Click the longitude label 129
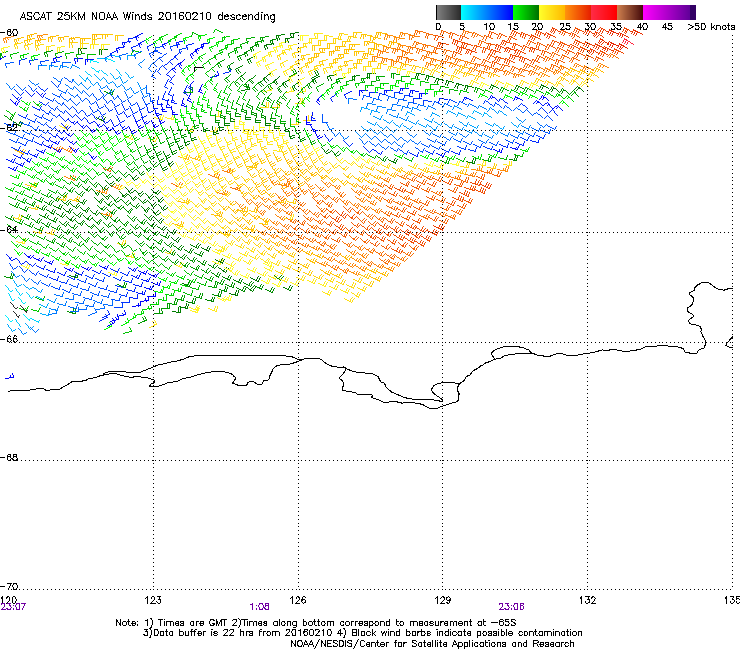The width and height of the screenshot is (740, 650). click(442, 599)
